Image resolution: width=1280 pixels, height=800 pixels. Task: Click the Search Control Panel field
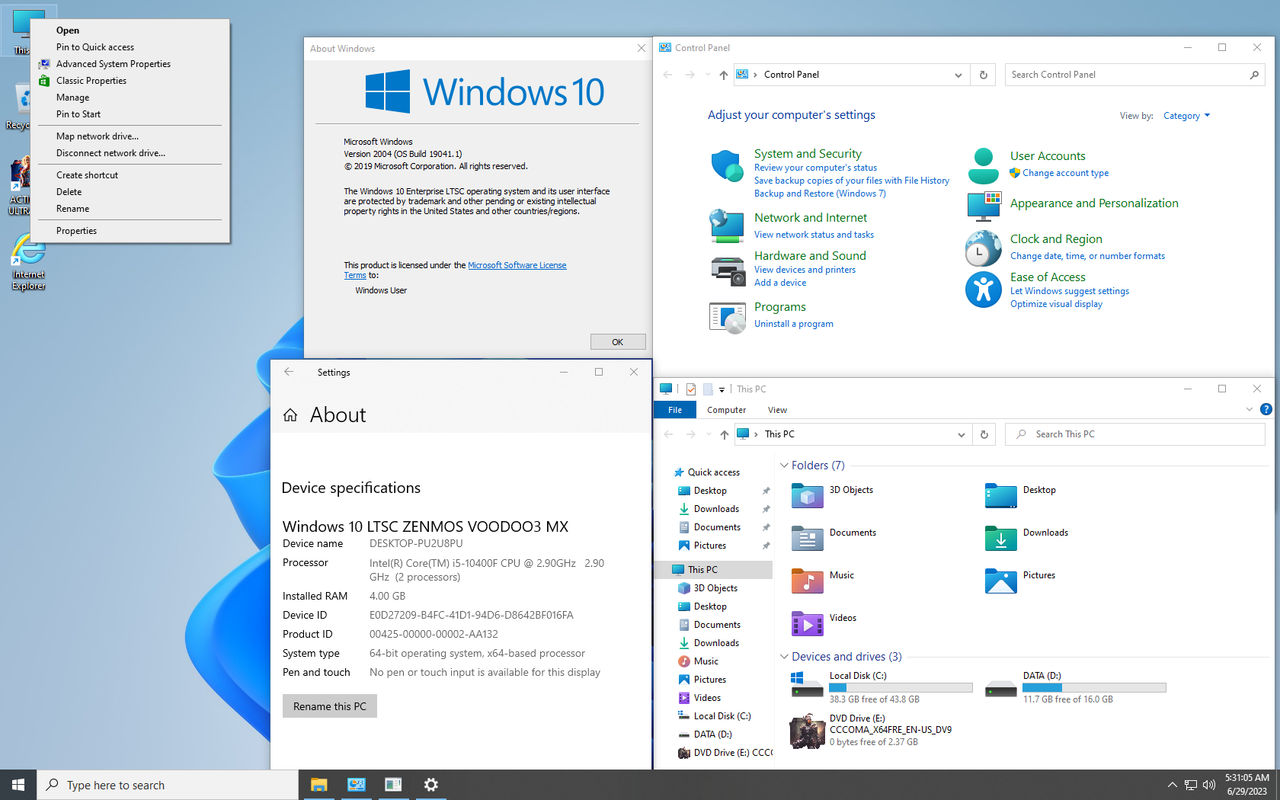tap(1134, 74)
